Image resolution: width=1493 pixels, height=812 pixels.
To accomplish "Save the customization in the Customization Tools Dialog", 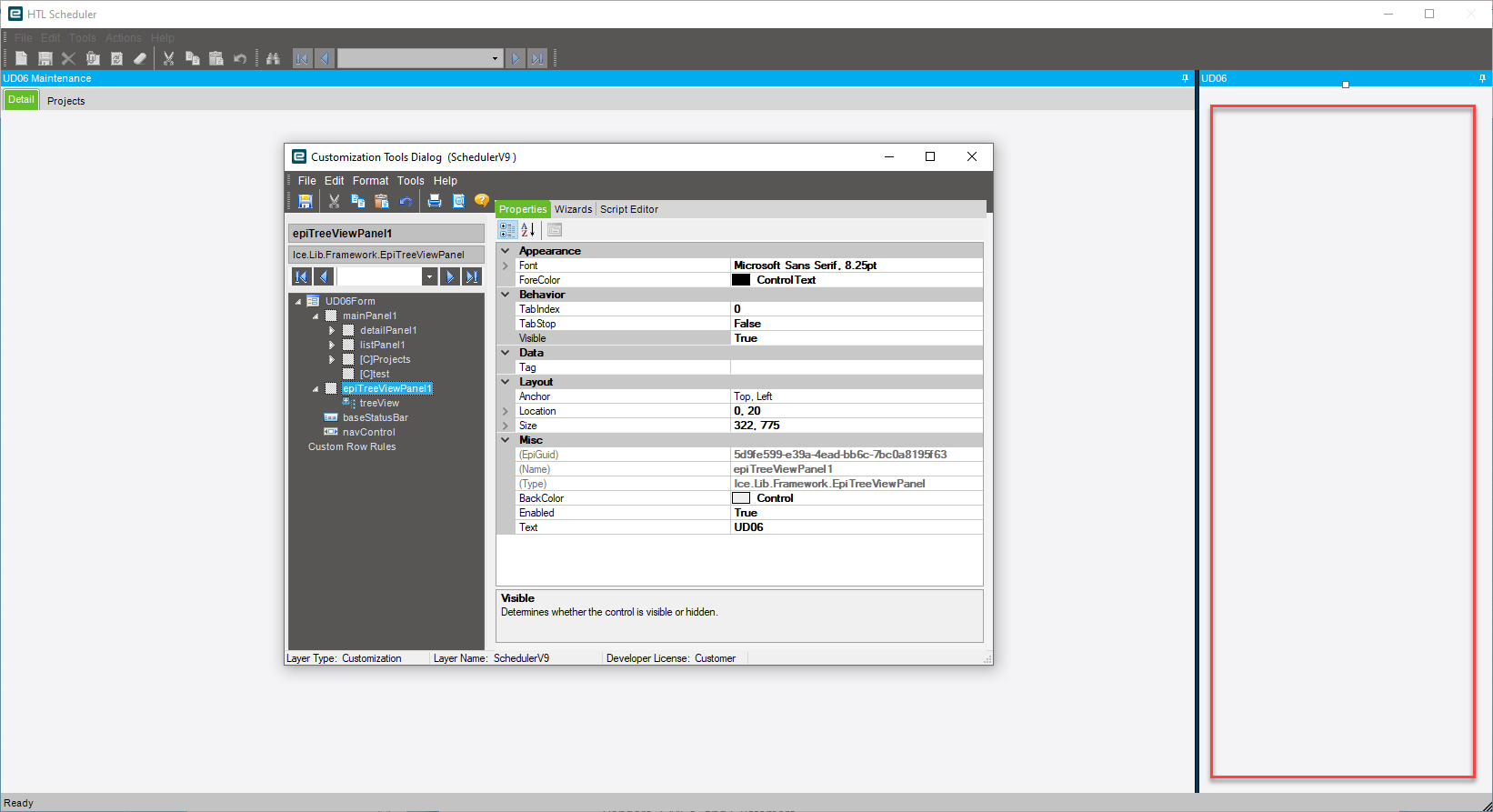I will pyautogui.click(x=306, y=201).
